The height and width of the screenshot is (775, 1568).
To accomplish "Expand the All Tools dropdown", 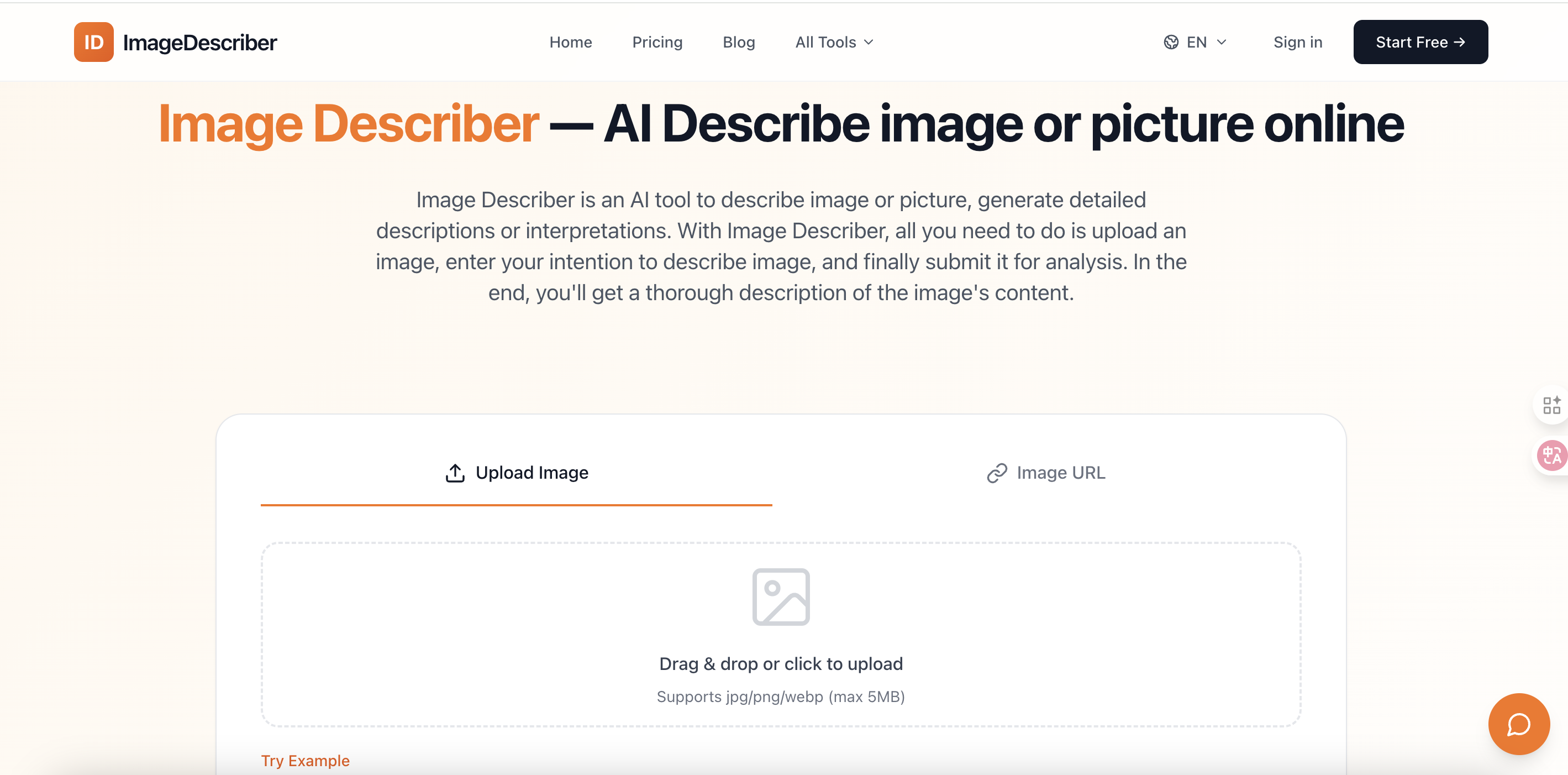I will point(833,42).
